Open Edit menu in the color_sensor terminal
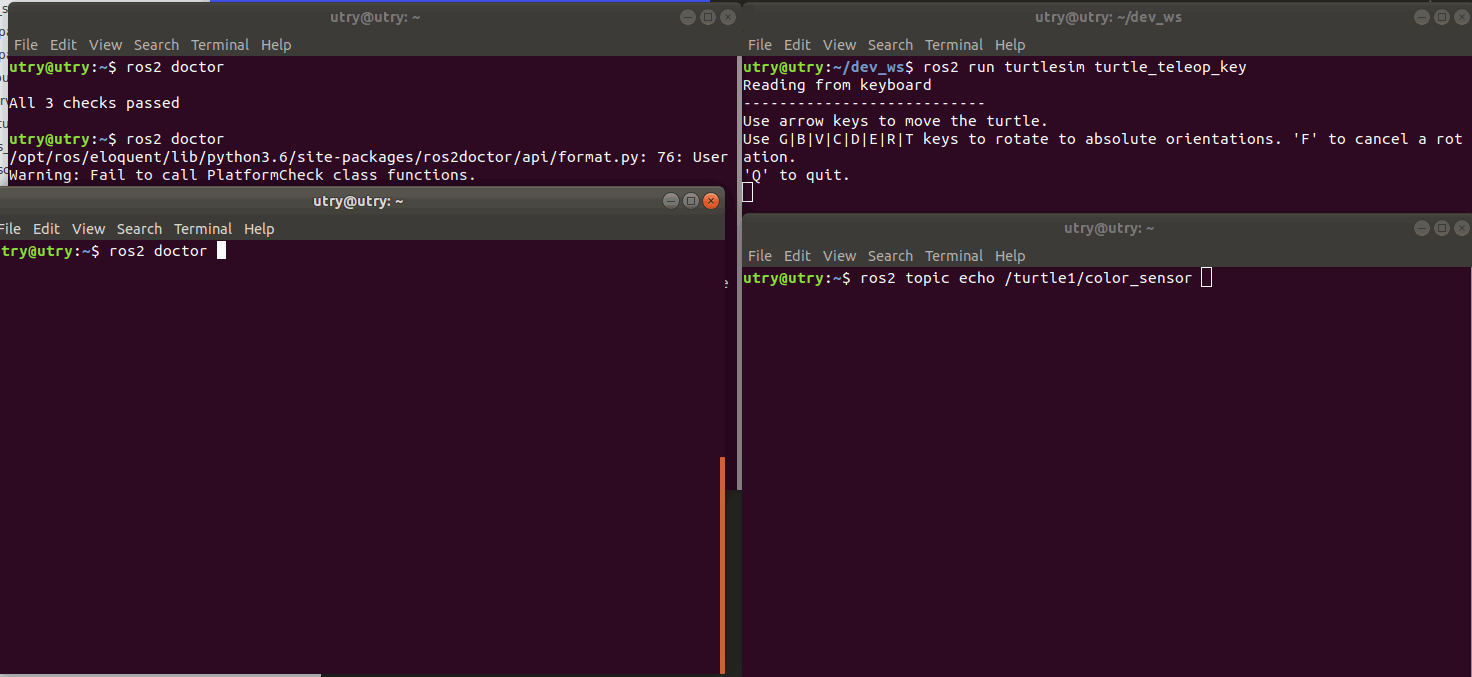The height and width of the screenshot is (677, 1472). click(x=797, y=256)
